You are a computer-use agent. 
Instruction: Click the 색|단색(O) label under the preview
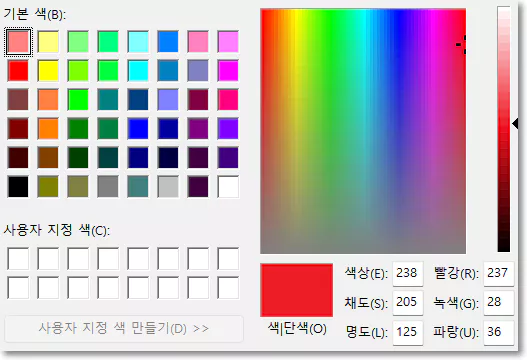tap(297, 328)
